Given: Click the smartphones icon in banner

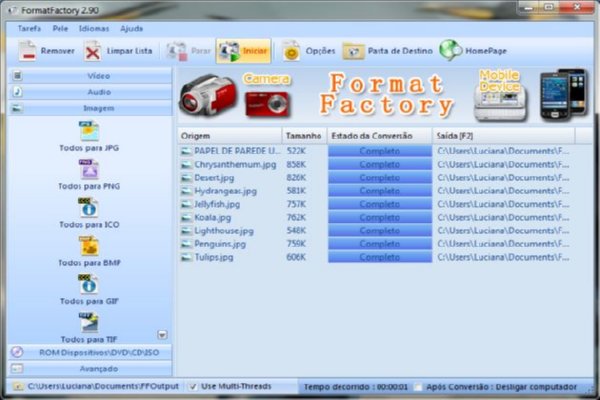Looking at the screenshot, I should 563,95.
